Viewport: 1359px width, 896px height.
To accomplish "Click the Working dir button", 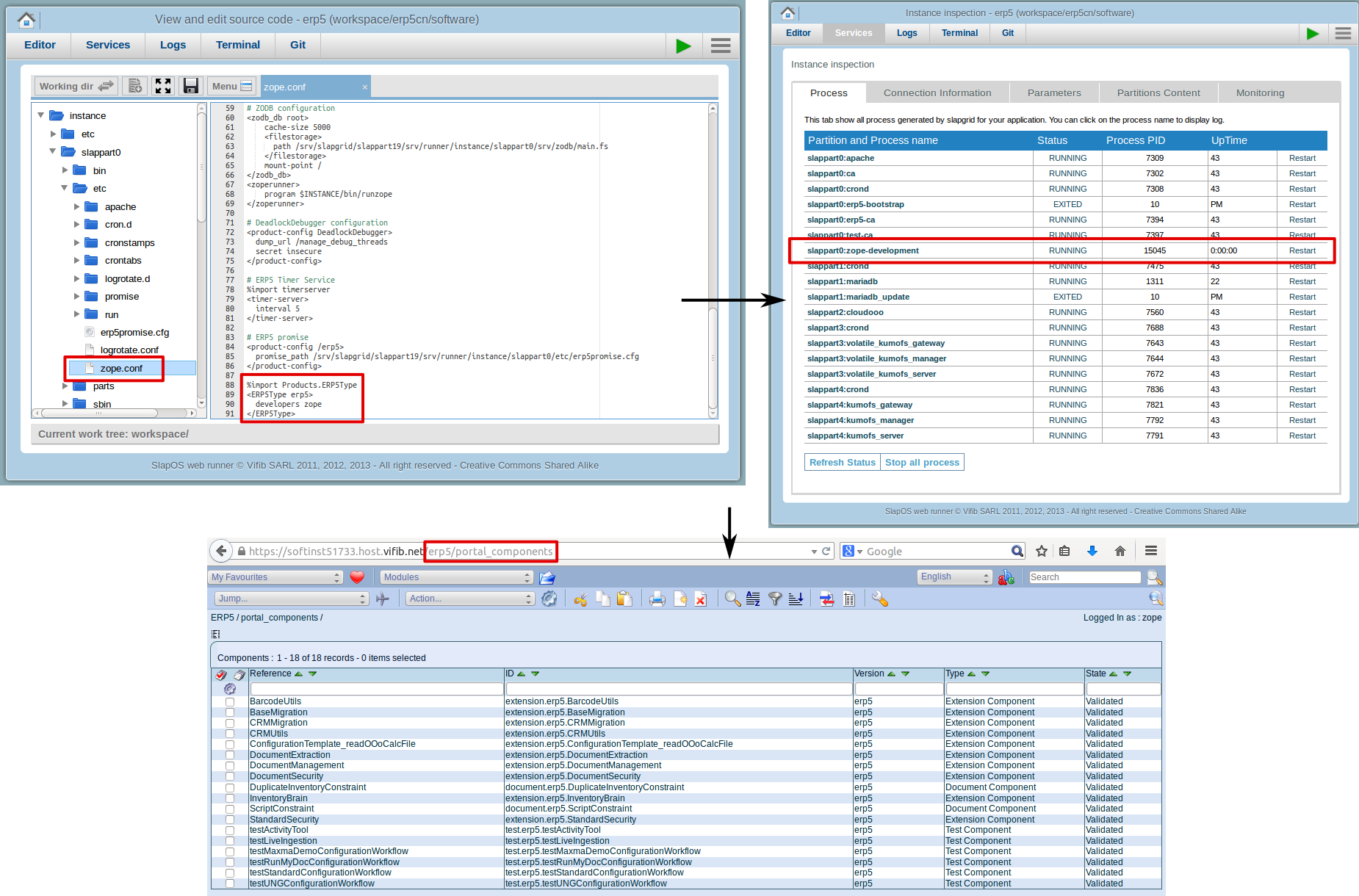I will coord(76,86).
